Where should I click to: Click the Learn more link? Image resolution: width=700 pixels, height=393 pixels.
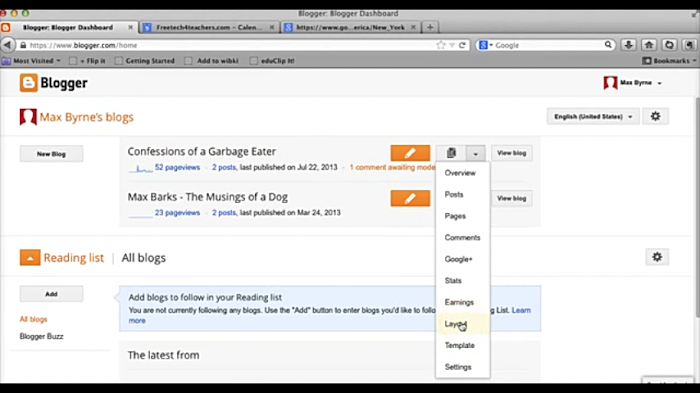521,310
